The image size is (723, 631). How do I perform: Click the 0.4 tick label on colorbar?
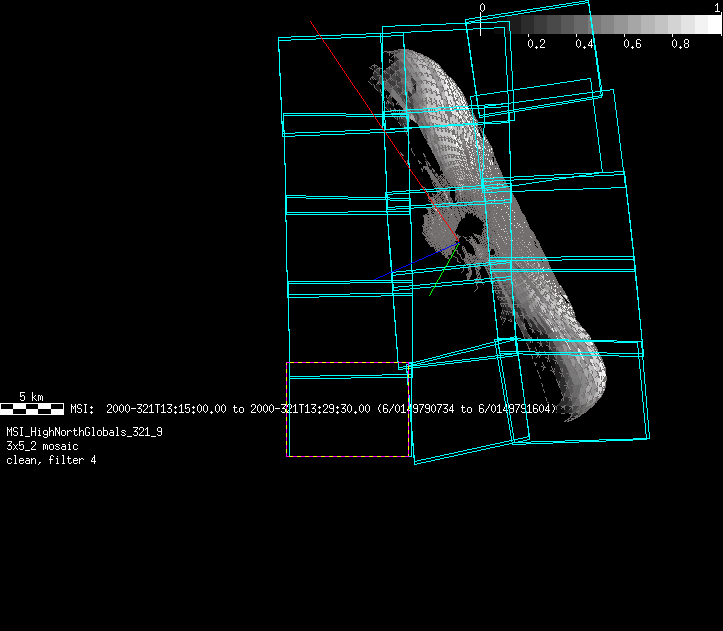pos(584,44)
